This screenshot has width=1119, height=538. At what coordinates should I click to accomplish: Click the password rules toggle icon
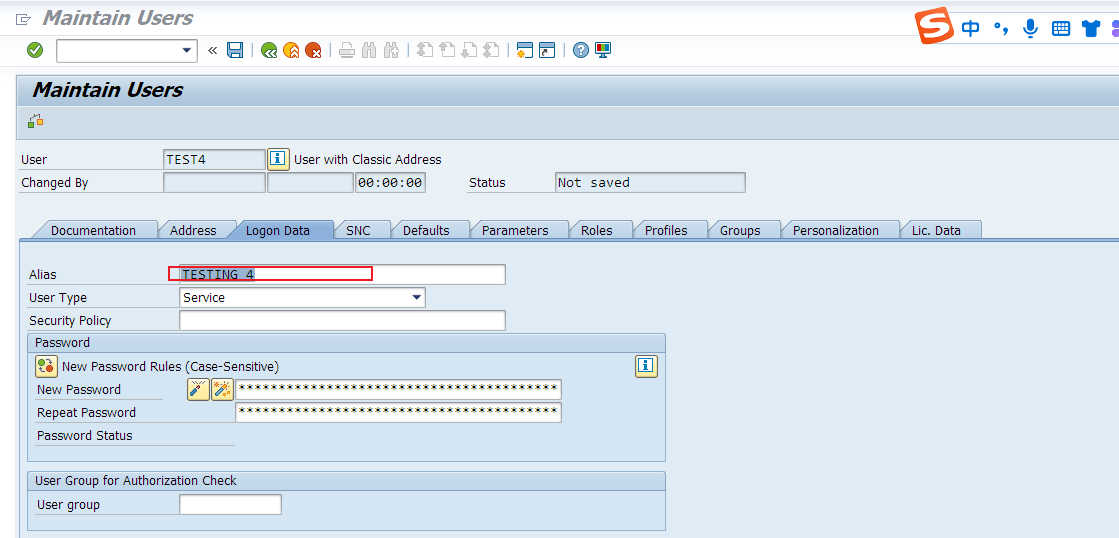(x=46, y=366)
